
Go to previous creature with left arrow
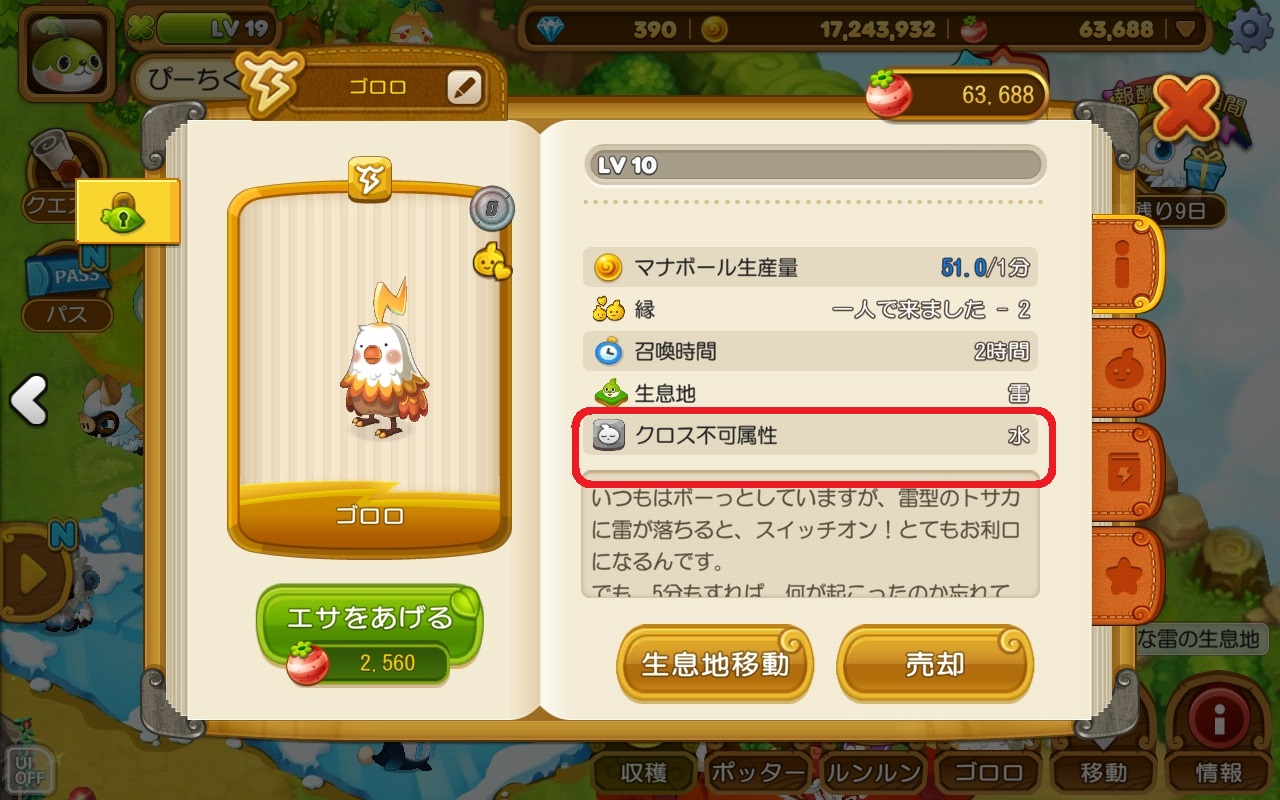pyautogui.click(x=29, y=402)
